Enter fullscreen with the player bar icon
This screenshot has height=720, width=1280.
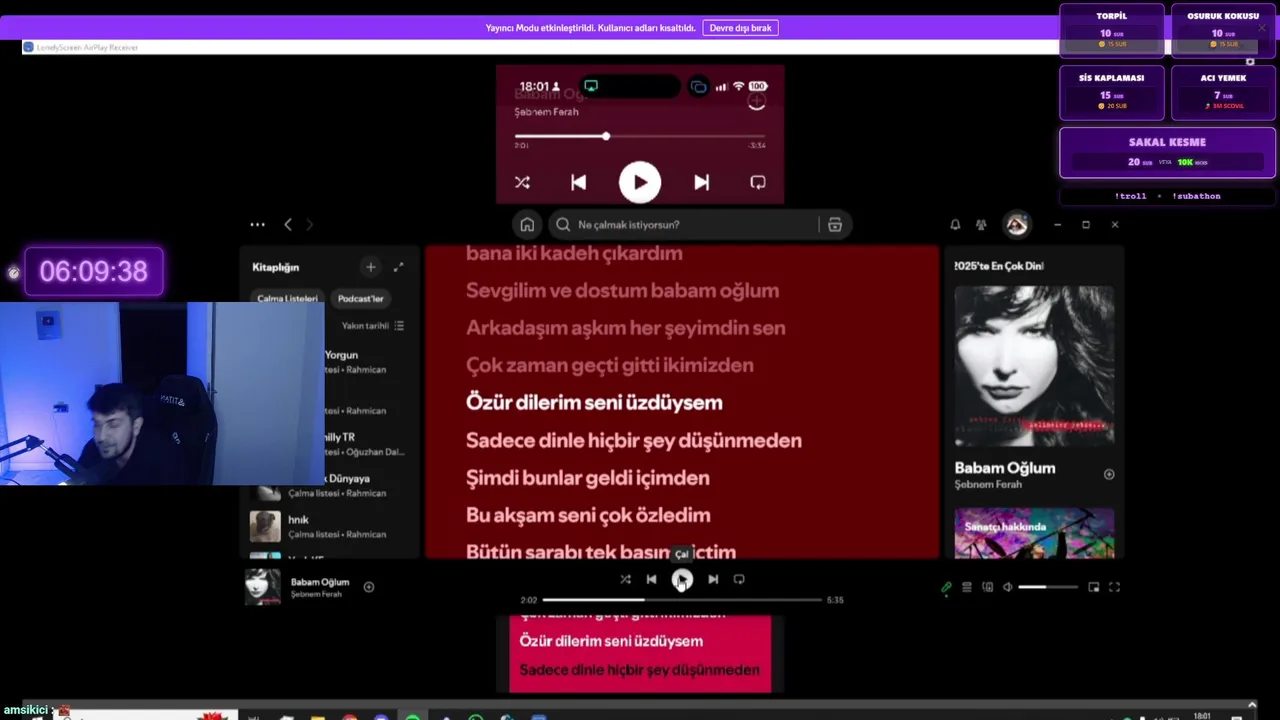click(x=1114, y=587)
